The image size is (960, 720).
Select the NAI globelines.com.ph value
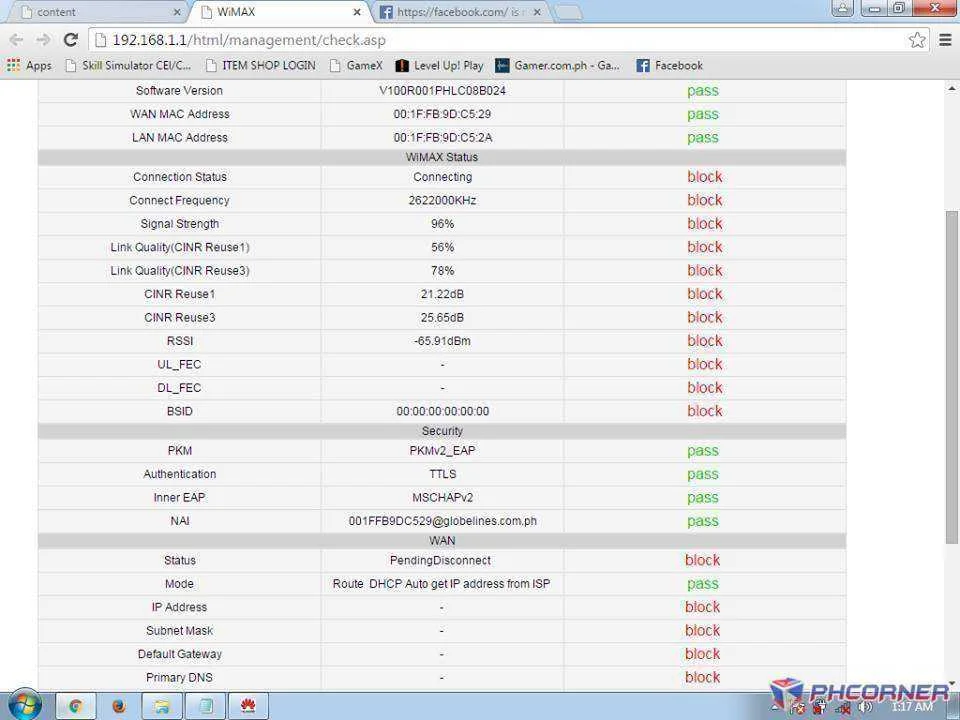pos(442,521)
